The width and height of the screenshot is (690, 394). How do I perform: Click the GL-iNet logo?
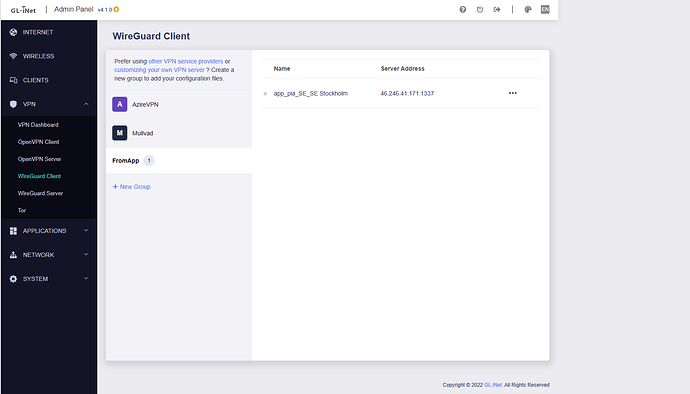tap(23, 9)
